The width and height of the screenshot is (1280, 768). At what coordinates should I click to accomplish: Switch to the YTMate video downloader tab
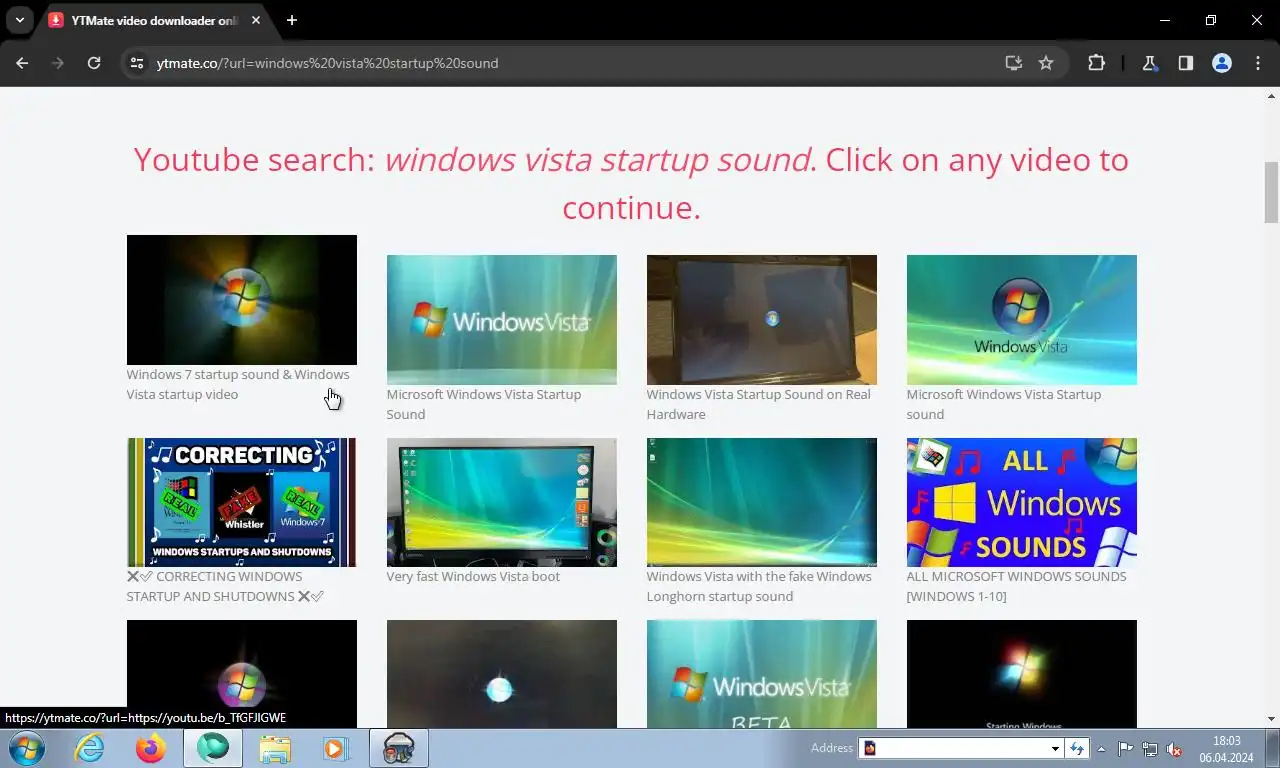point(154,20)
